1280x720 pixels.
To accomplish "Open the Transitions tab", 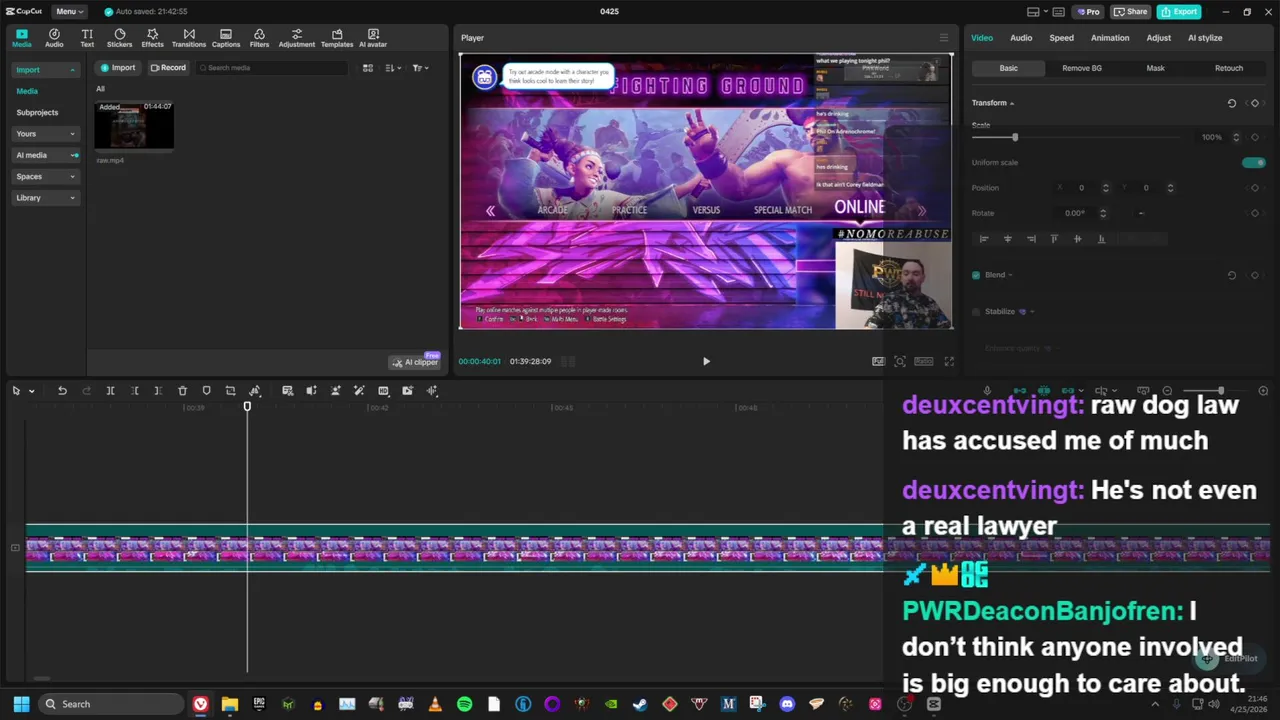I will 188,38.
